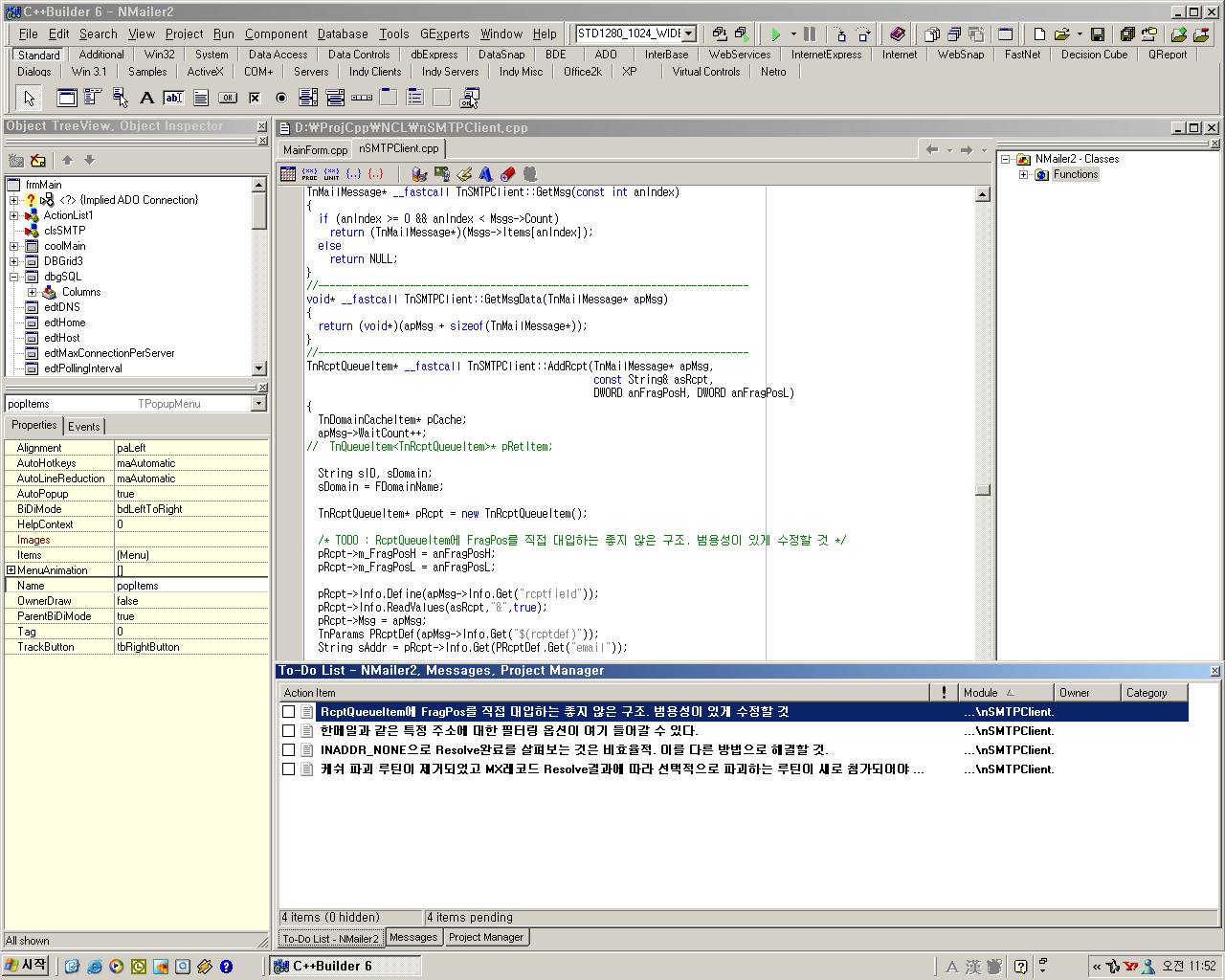Open the purple Help book icon
This screenshot has width=1225, height=980.
coord(897,34)
